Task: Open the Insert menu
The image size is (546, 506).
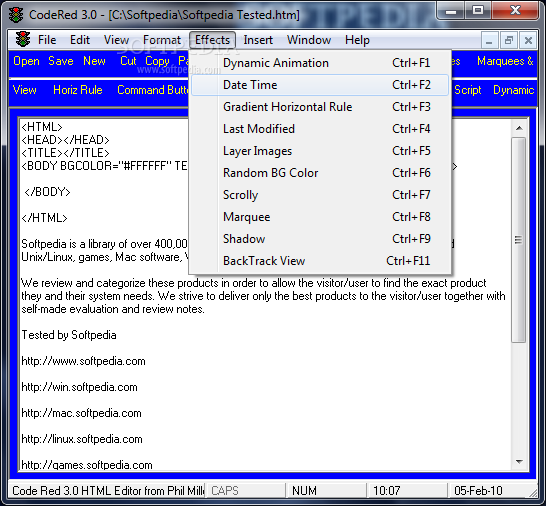Action: point(258,40)
